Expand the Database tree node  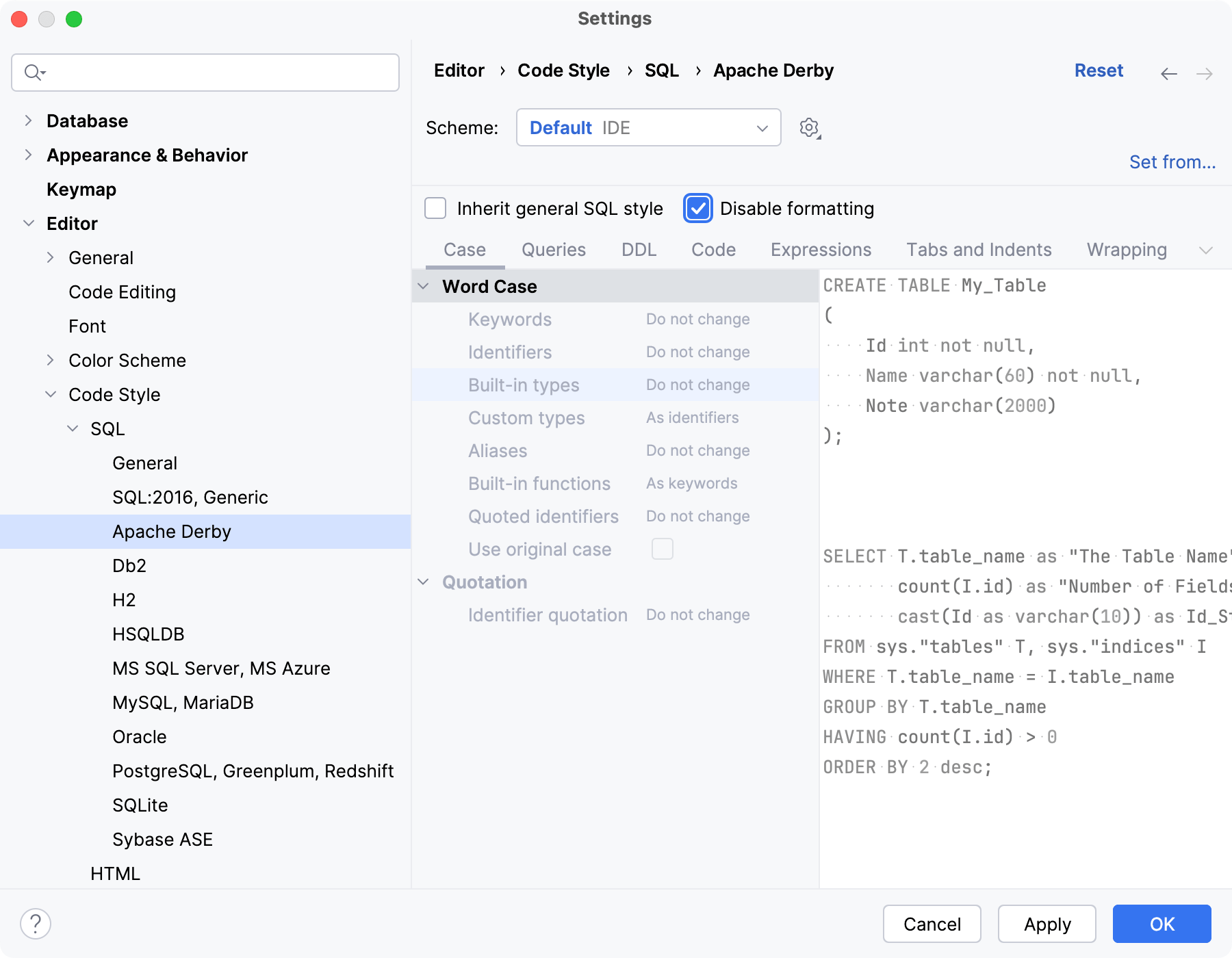tap(28, 120)
